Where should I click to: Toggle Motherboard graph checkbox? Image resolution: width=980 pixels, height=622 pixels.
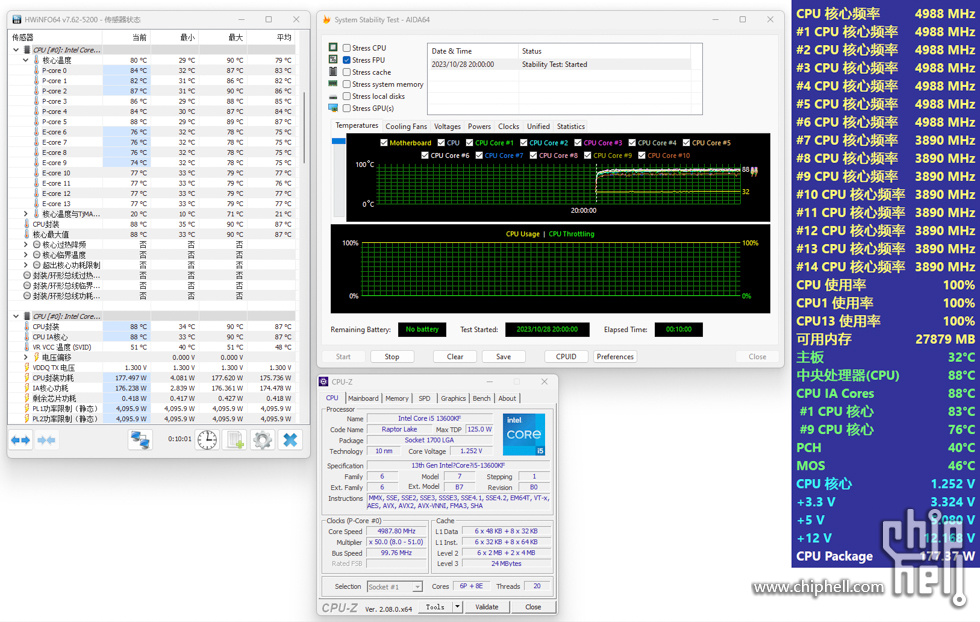click(x=384, y=143)
